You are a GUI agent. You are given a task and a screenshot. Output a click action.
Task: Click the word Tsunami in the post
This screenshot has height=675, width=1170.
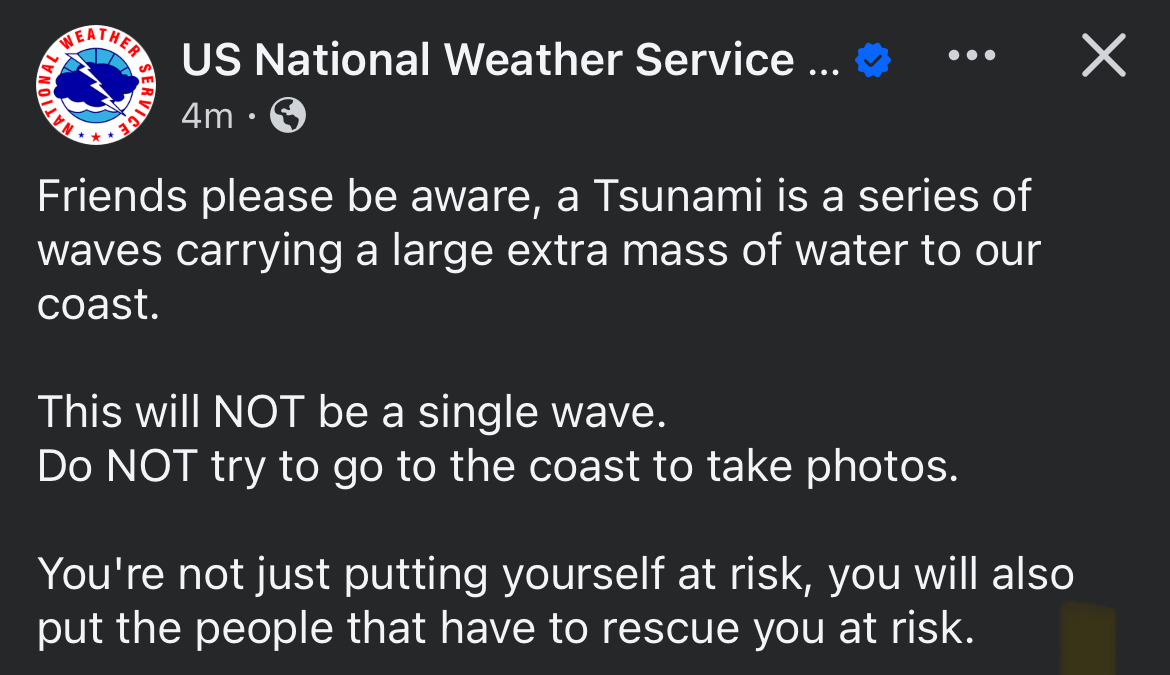(675, 196)
